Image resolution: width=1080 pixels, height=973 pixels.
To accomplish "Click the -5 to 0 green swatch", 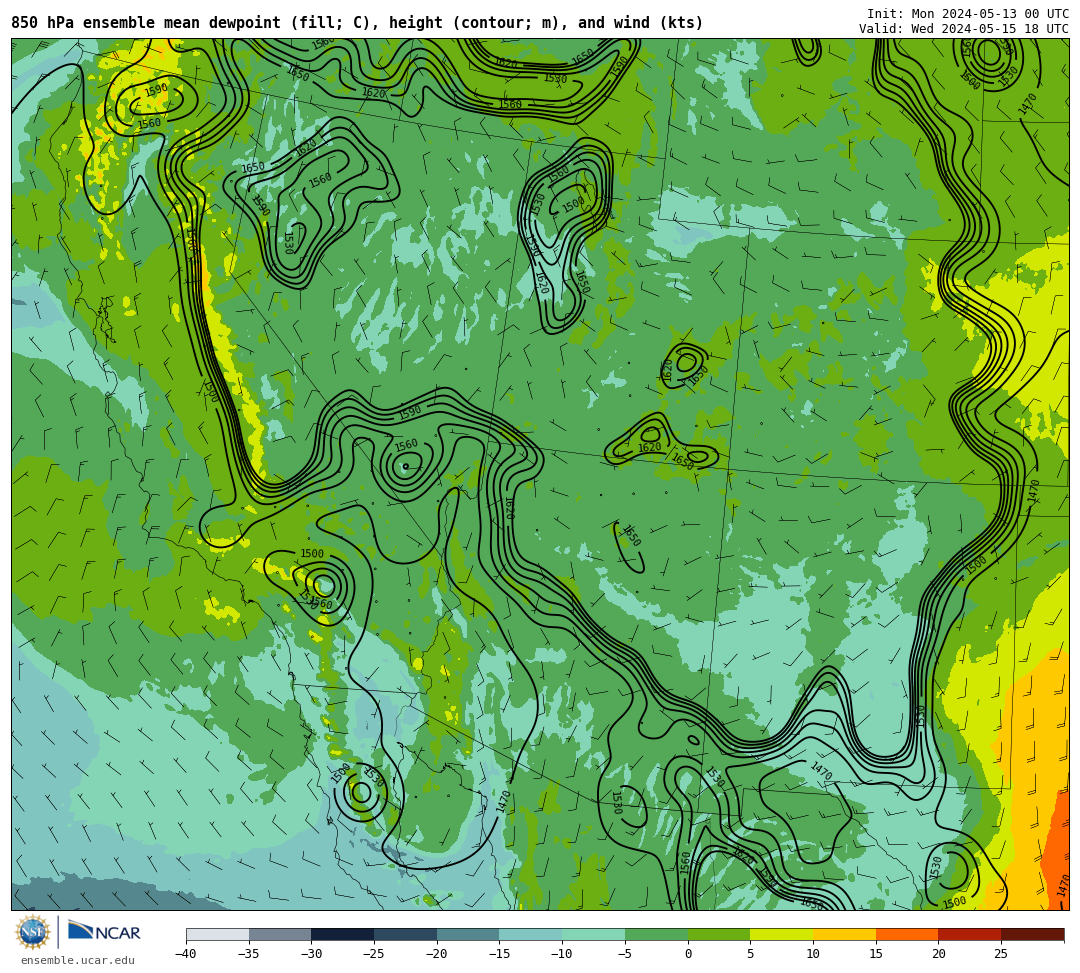I will (656, 934).
